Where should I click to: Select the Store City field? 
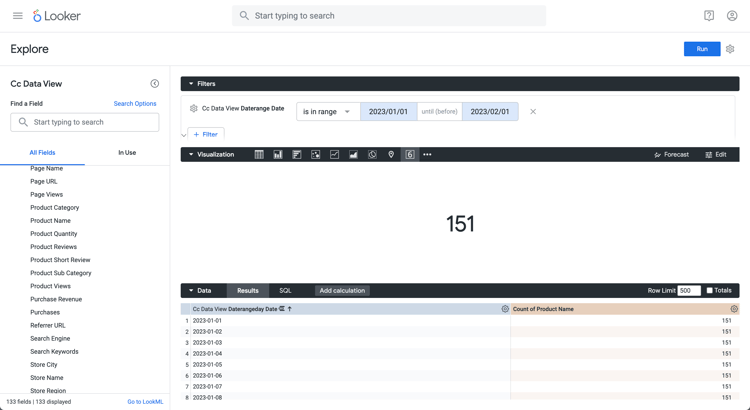coord(44,365)
